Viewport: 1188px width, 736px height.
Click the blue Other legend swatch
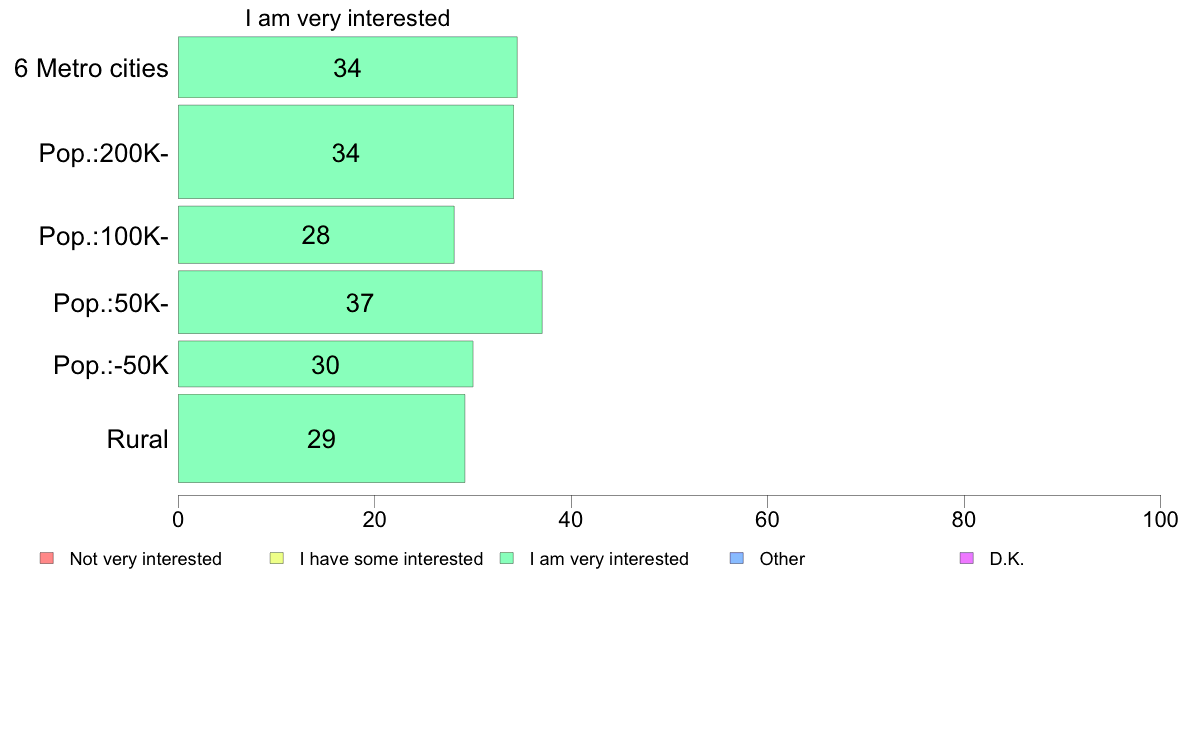pyautogui.click(x=736, y=559)
